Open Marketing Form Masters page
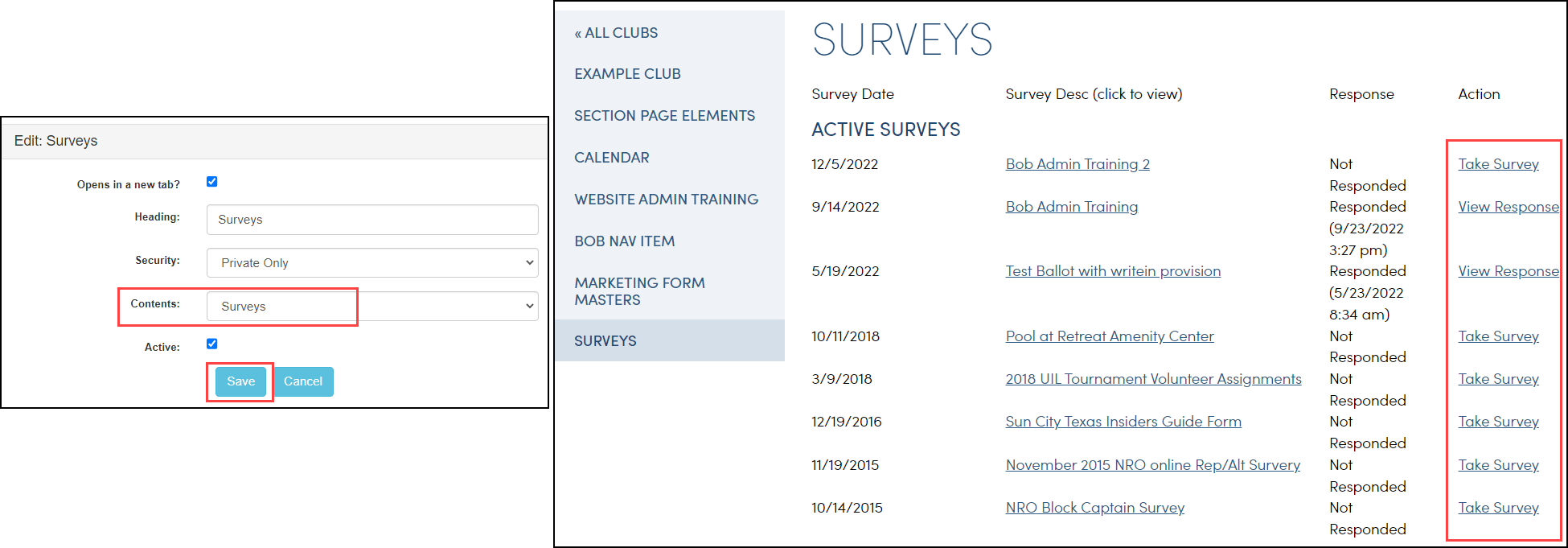 pos(639,291)
